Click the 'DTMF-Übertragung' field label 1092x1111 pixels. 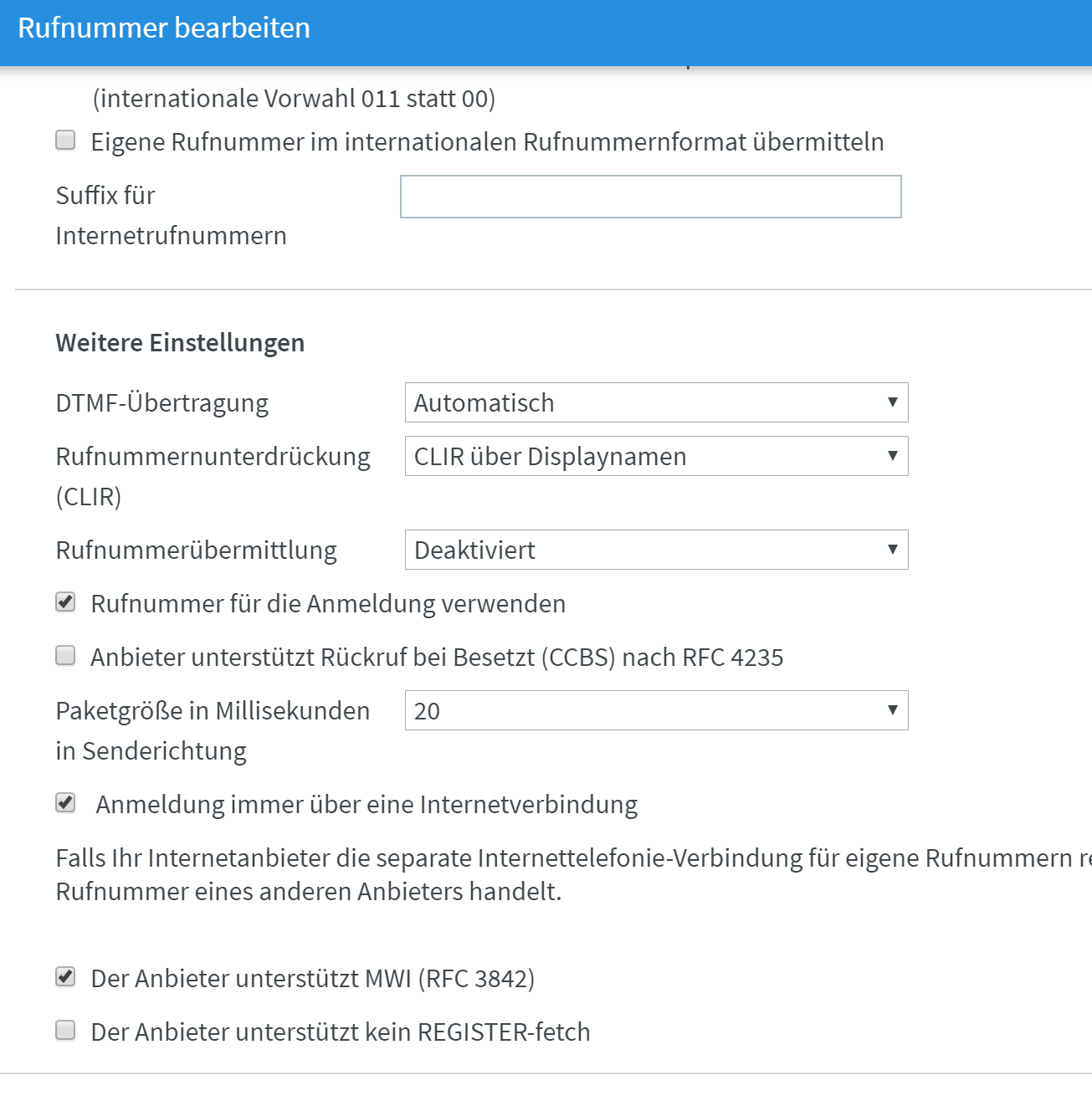point(161,403)
